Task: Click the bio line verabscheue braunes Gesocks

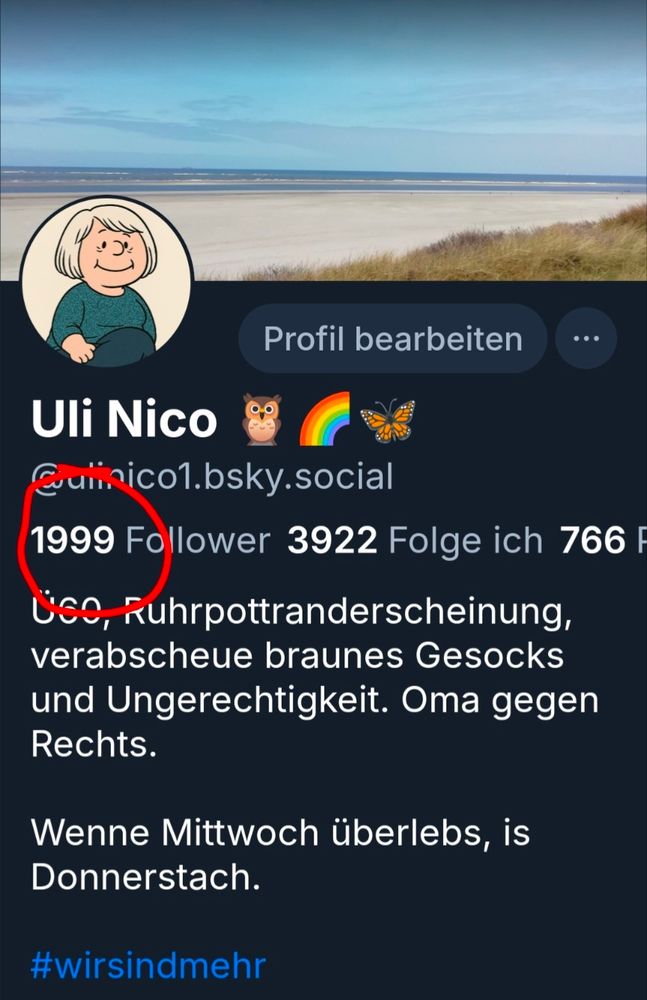Action: (297, 656)
